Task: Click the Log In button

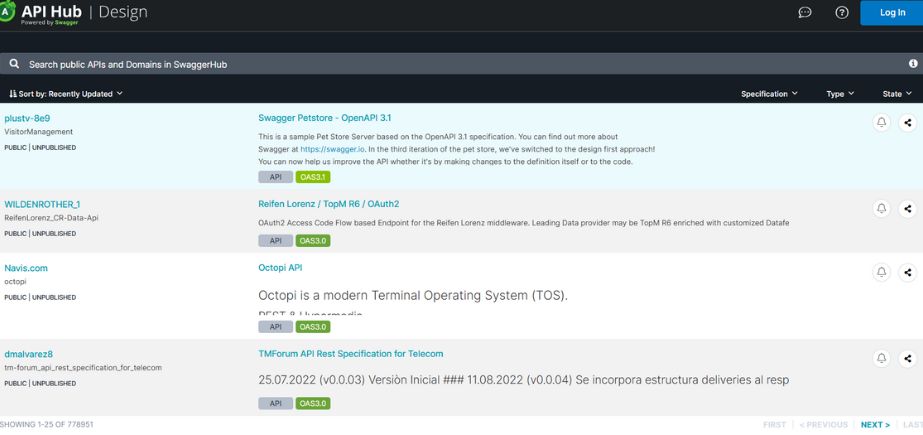Action: point(892,12)
